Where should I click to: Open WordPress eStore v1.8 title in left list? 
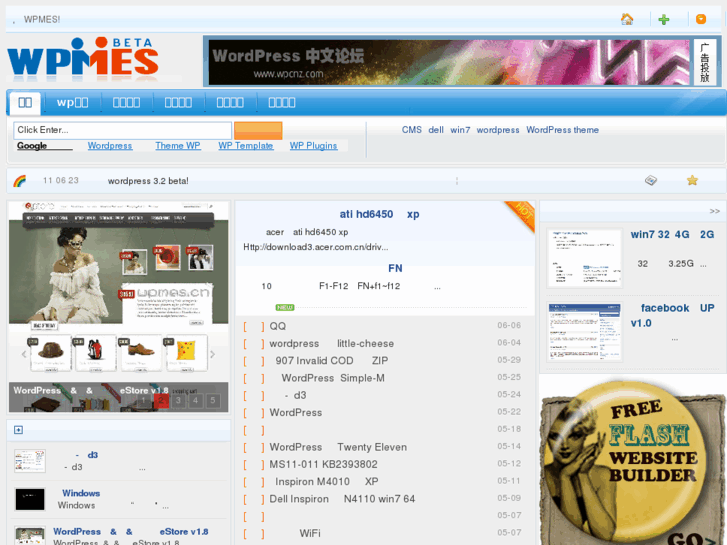pyautogui.click(x=131, y=532)
